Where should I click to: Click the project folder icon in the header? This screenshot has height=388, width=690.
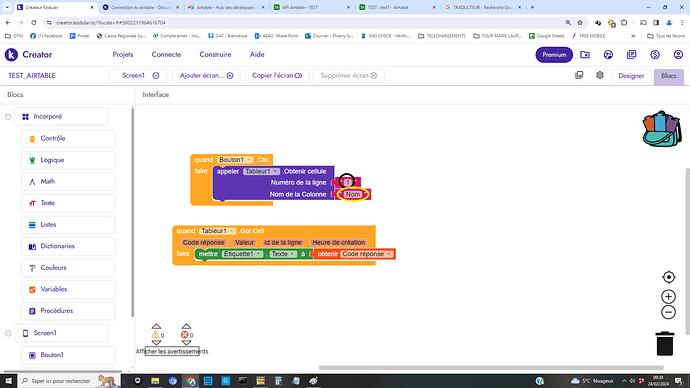pyautogui.click(x=585, y=55)
